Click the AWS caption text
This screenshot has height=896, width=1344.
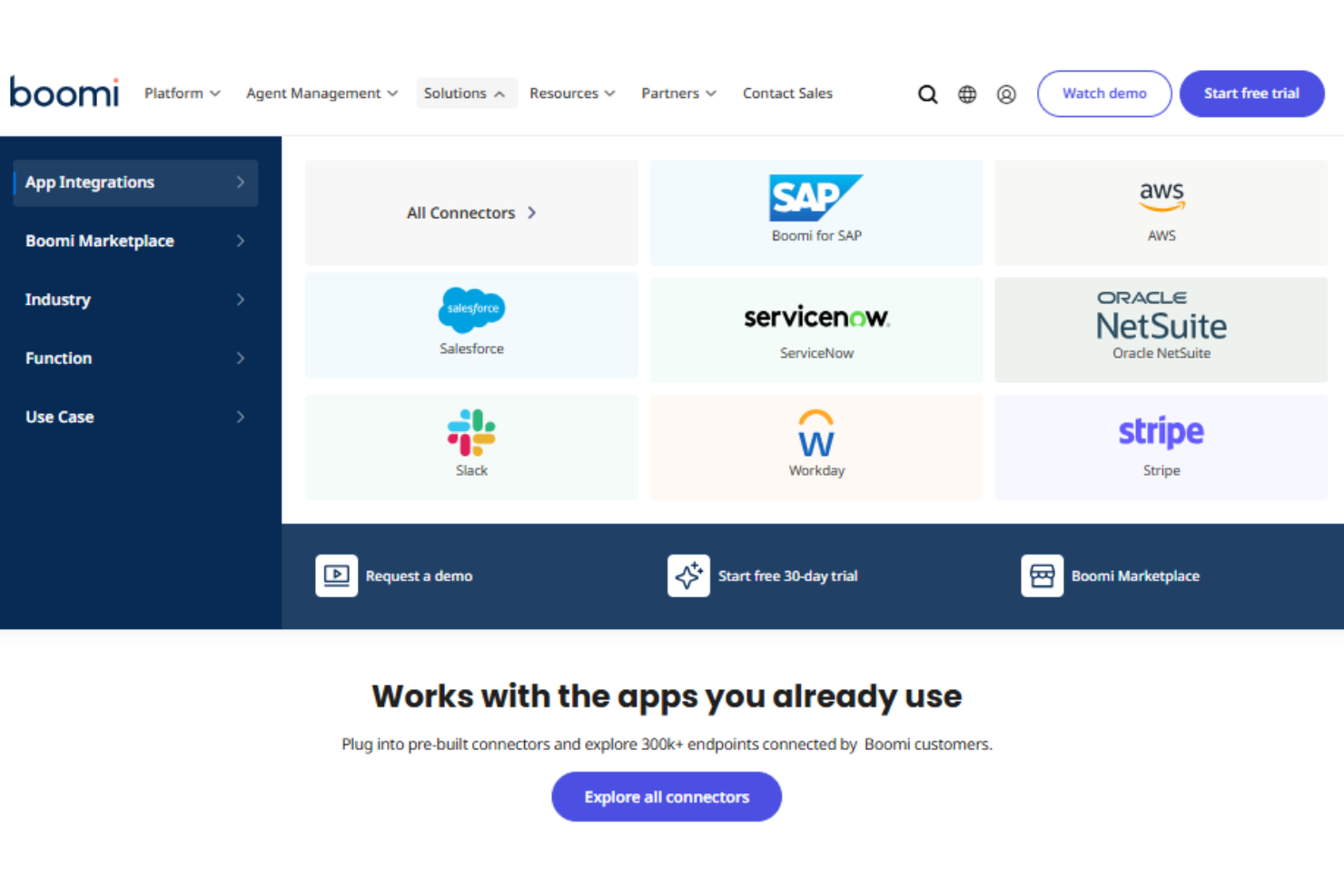[1161, 236]
